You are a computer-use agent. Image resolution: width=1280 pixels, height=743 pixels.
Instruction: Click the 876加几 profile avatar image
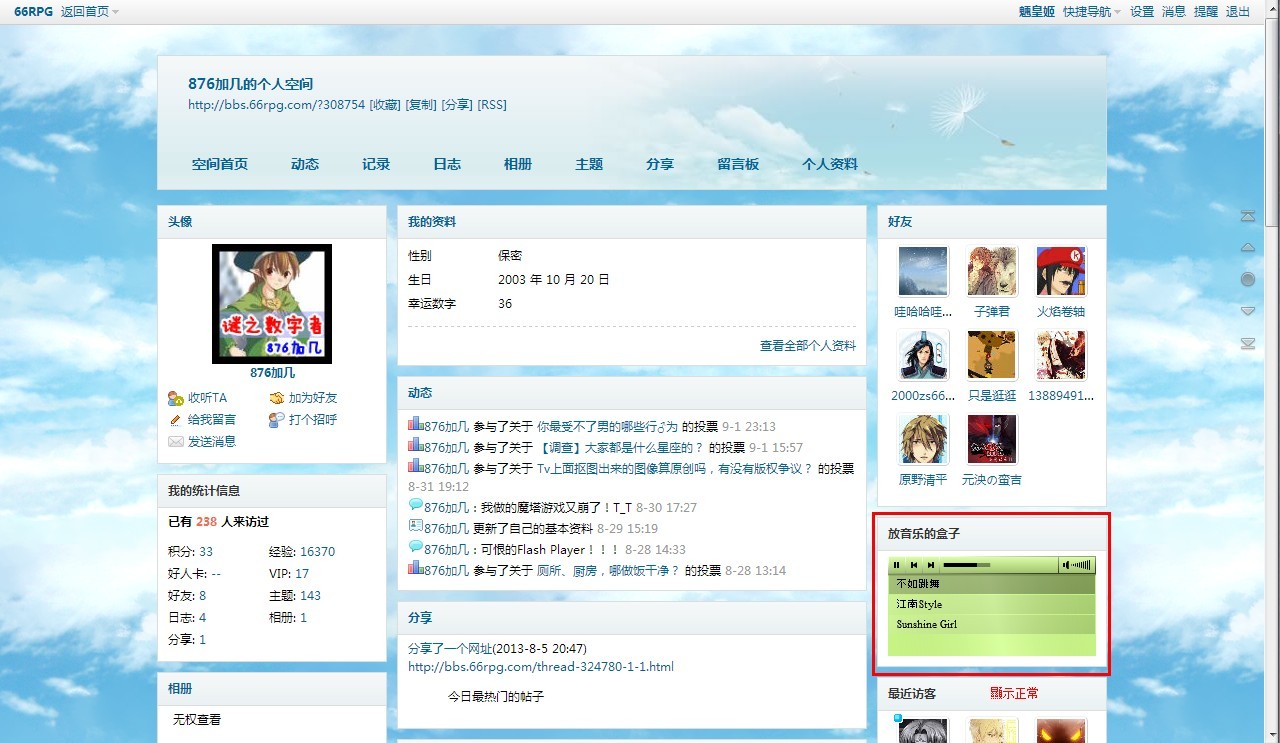(272, 304)
